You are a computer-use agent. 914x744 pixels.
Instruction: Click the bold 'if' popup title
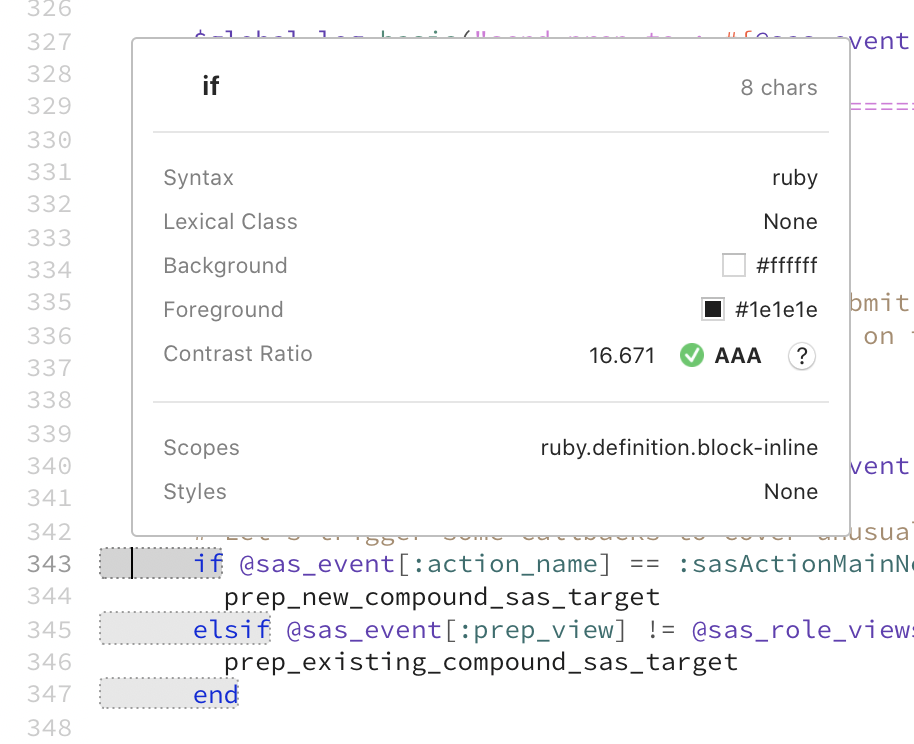(210, 86)
